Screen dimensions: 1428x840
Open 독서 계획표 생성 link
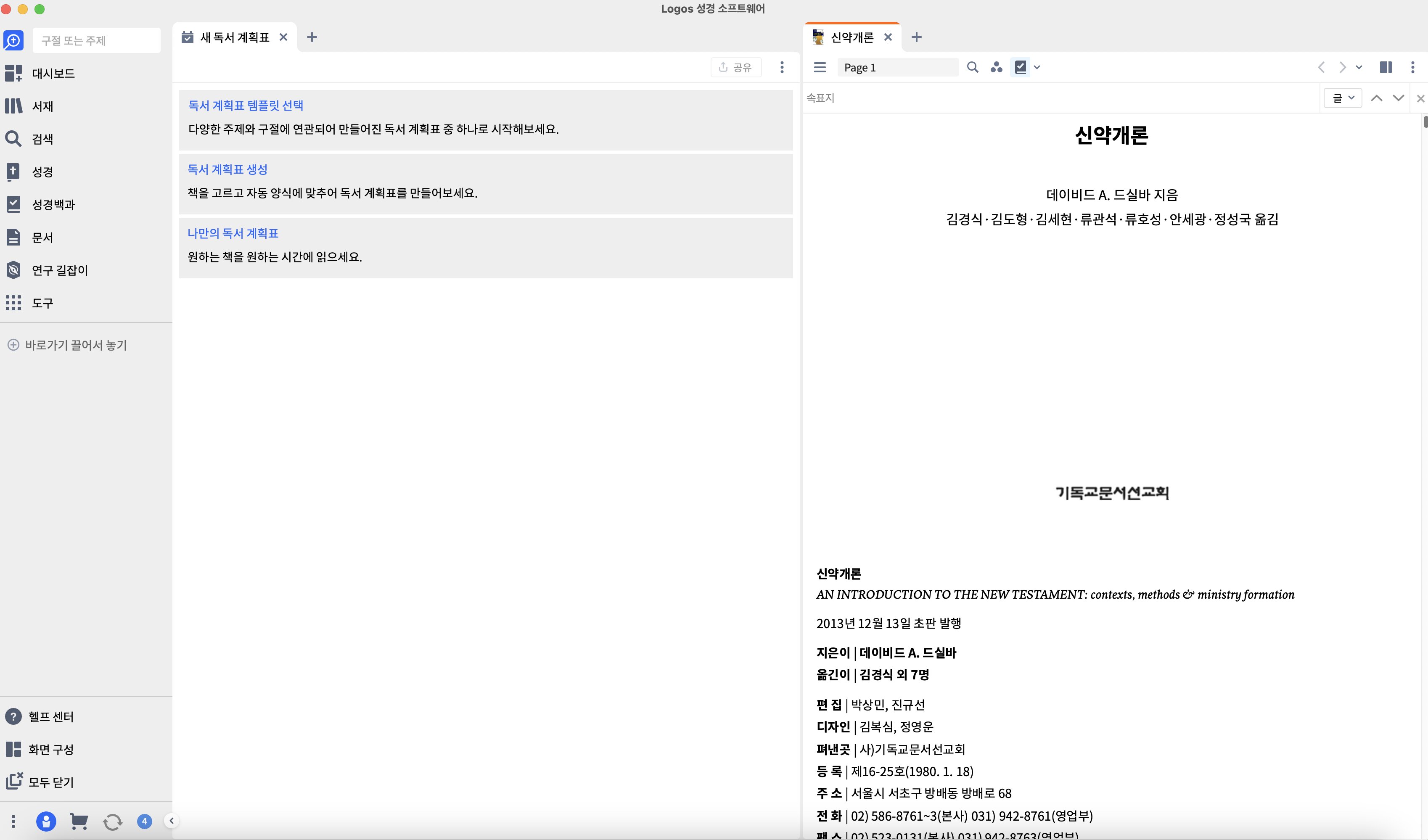(228, 169)
